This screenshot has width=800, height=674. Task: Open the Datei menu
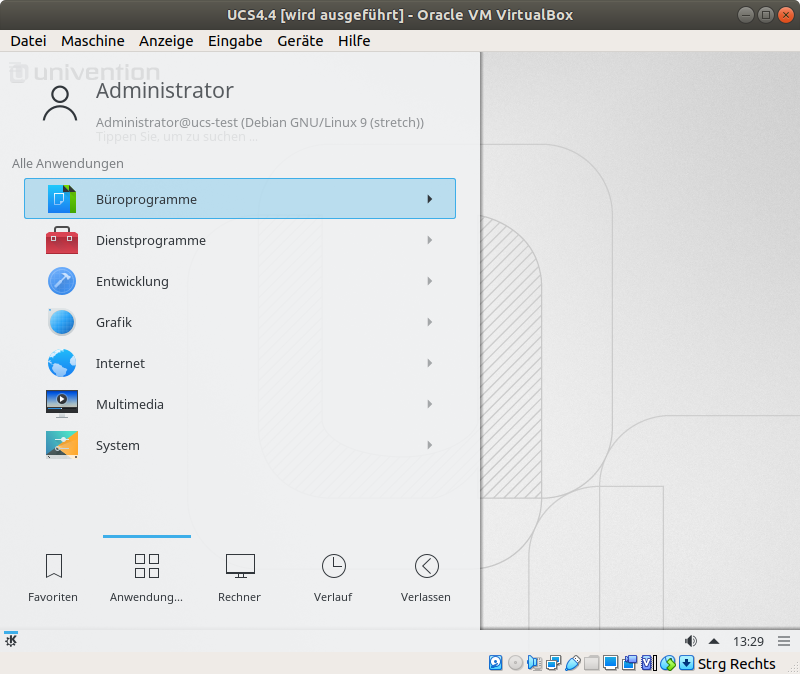coord(28,41)
